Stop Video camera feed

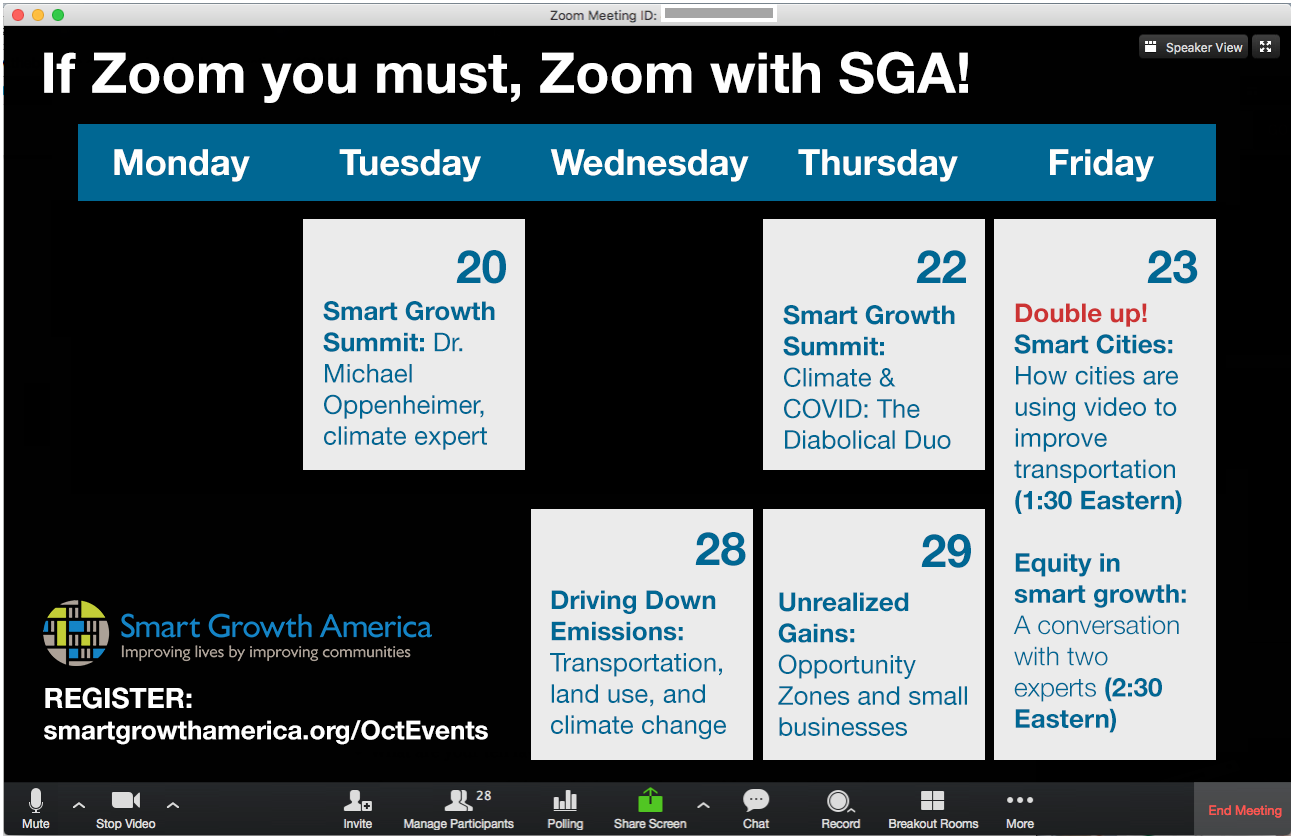tap(125, 808)
